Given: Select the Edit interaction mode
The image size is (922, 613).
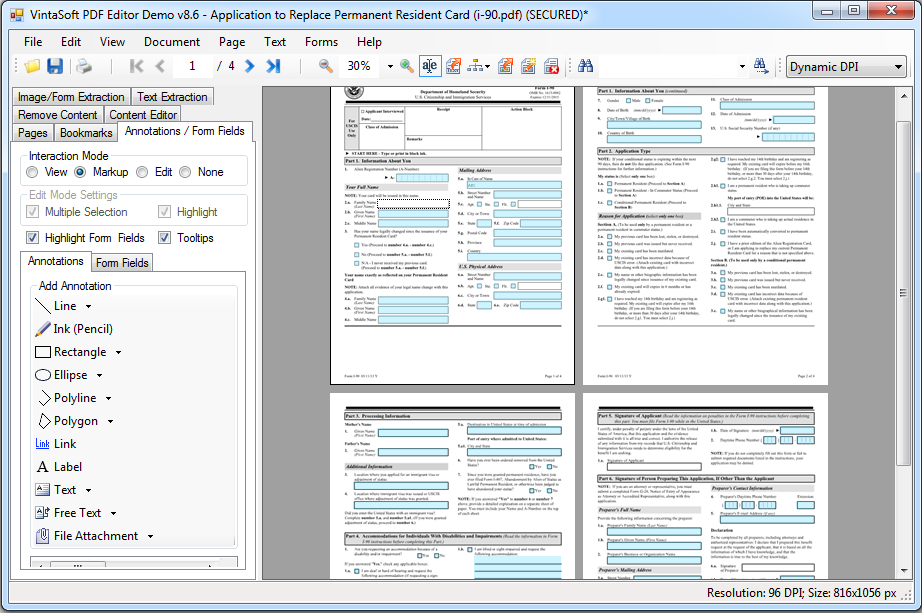Looking at the screenshot, I should tap(142, 172).
